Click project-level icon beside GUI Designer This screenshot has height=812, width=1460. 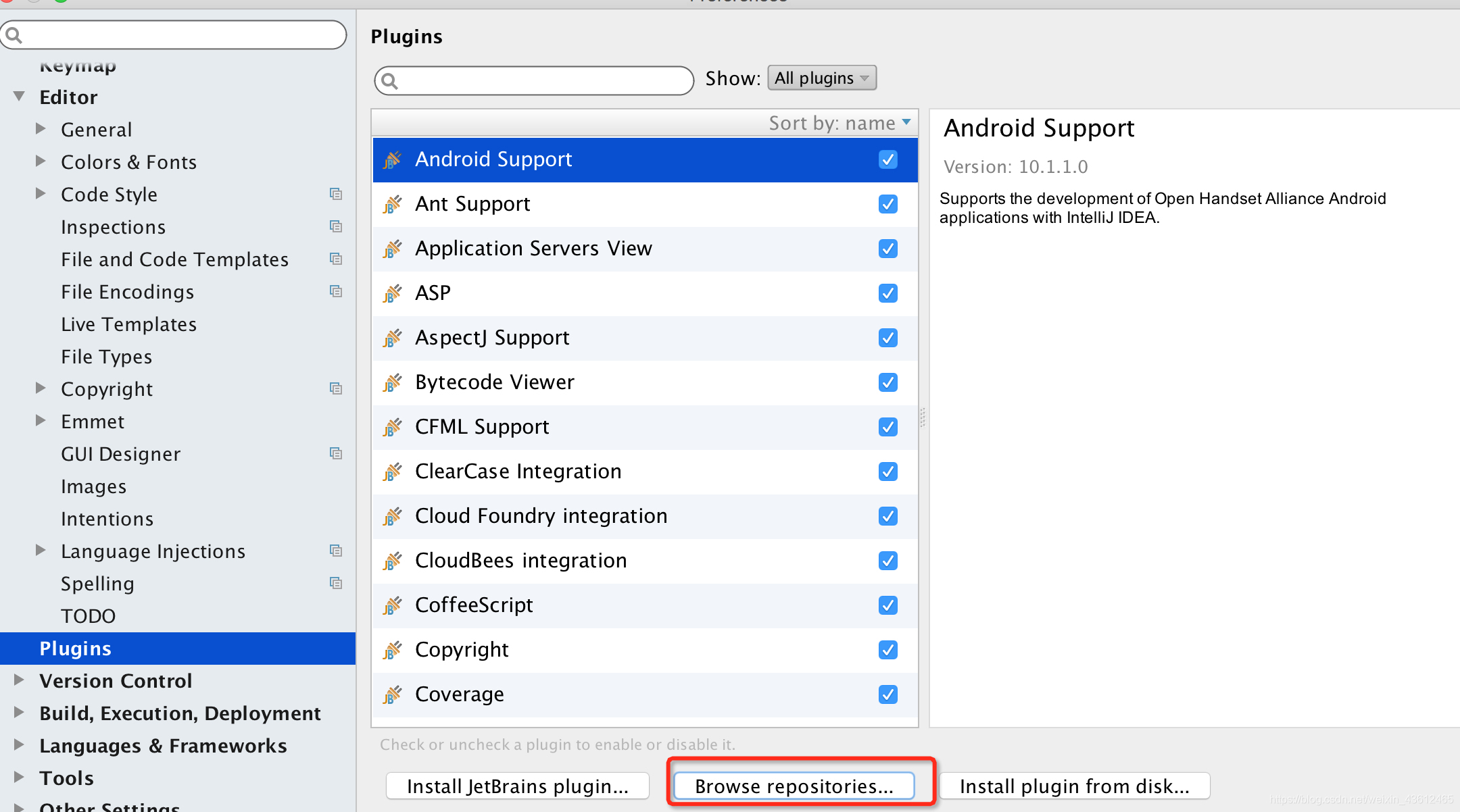(336, 453)
